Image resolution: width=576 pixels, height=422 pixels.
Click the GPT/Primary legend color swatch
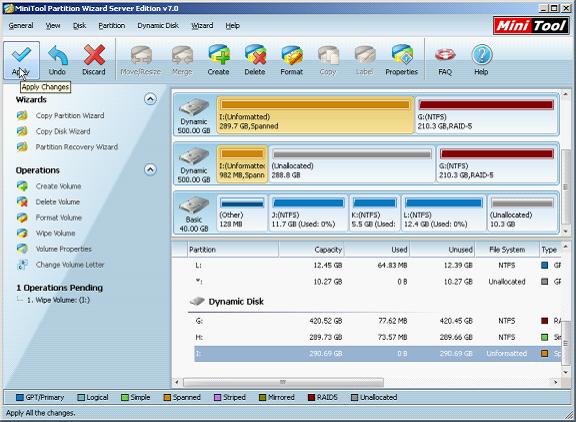(20, 397)
